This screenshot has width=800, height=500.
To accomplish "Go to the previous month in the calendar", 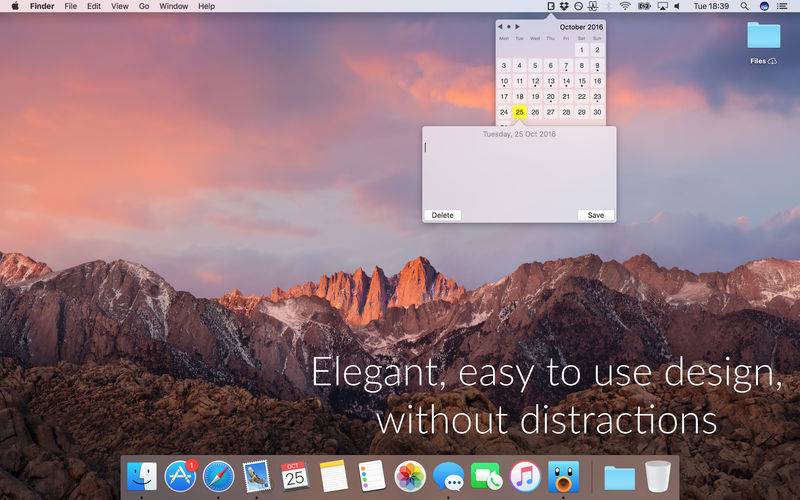I will tap(500, 26).
